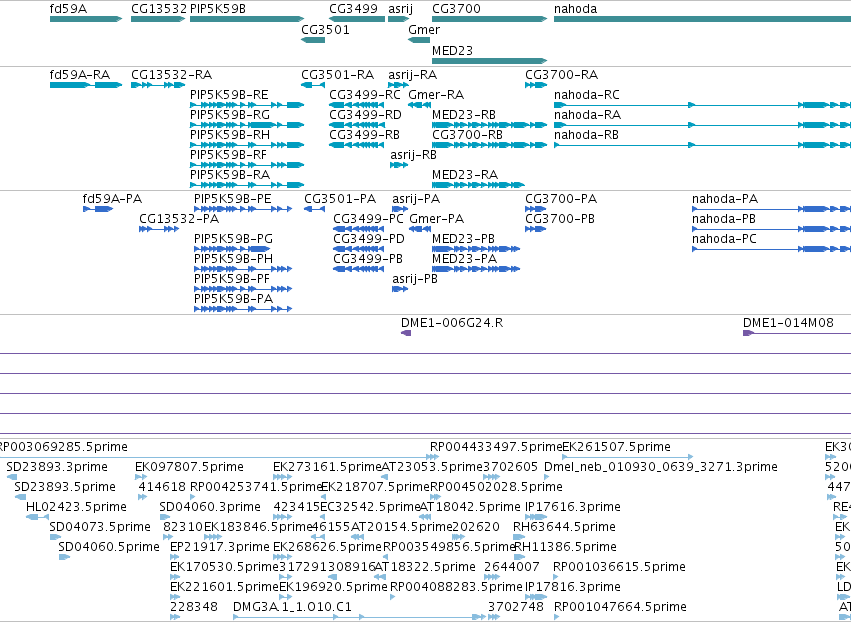Image resolution: width=851 pixels, height=622 pixels.
Task: Click transcript CG3501-RA
Action: 313,85
